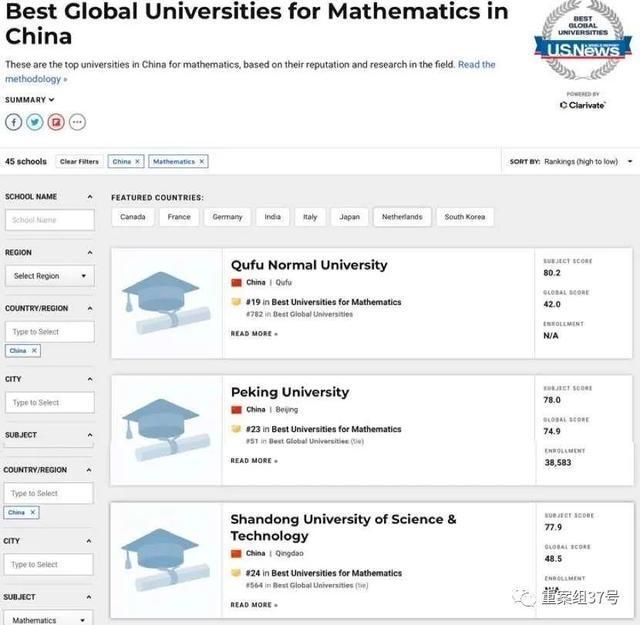Open Read More for Qufu Normal University
The height and width of the screenshot is (625, 640).
pos(254,334)
